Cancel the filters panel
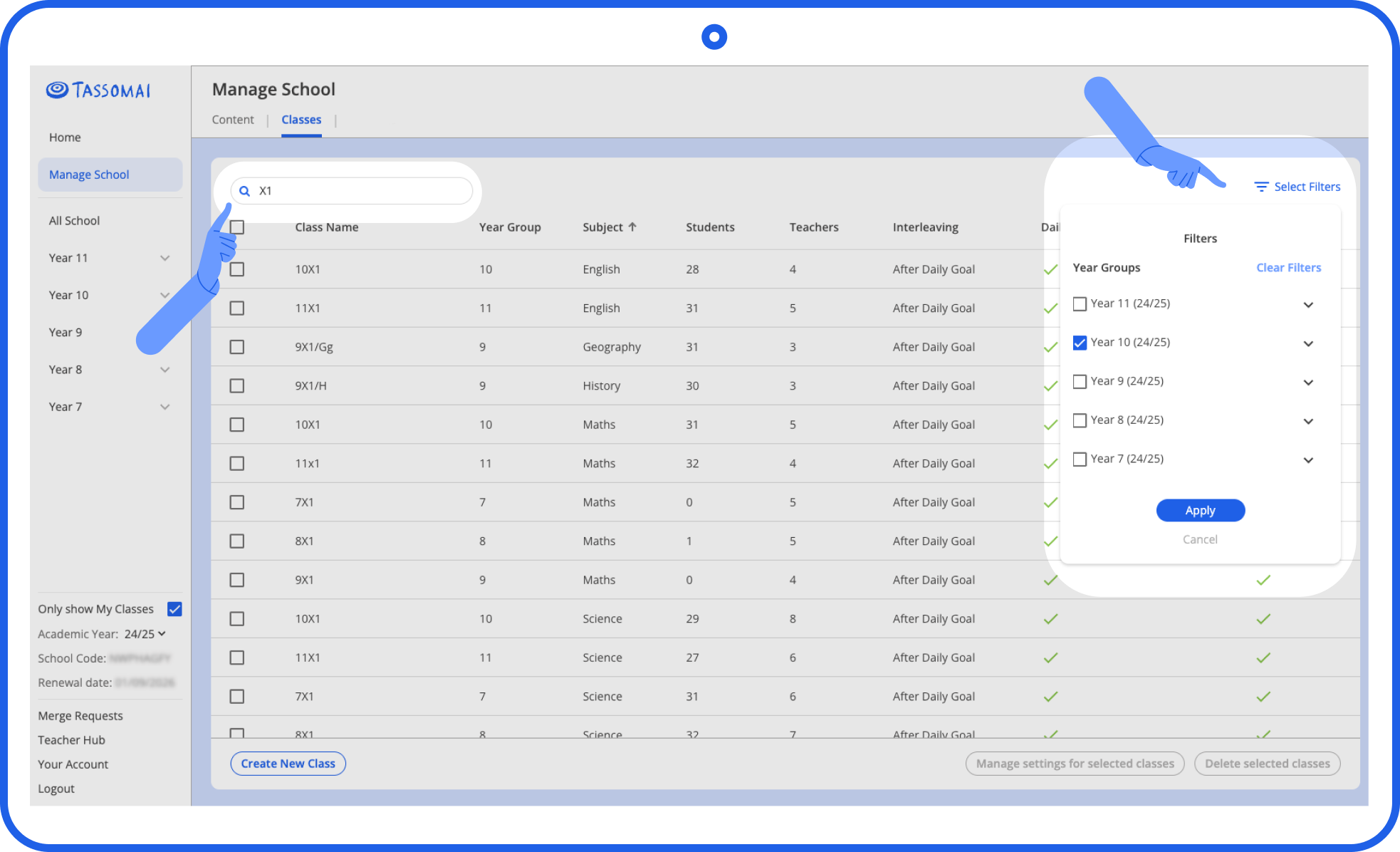Viewport: 1400px width, 852px height. pos(1200,539)
